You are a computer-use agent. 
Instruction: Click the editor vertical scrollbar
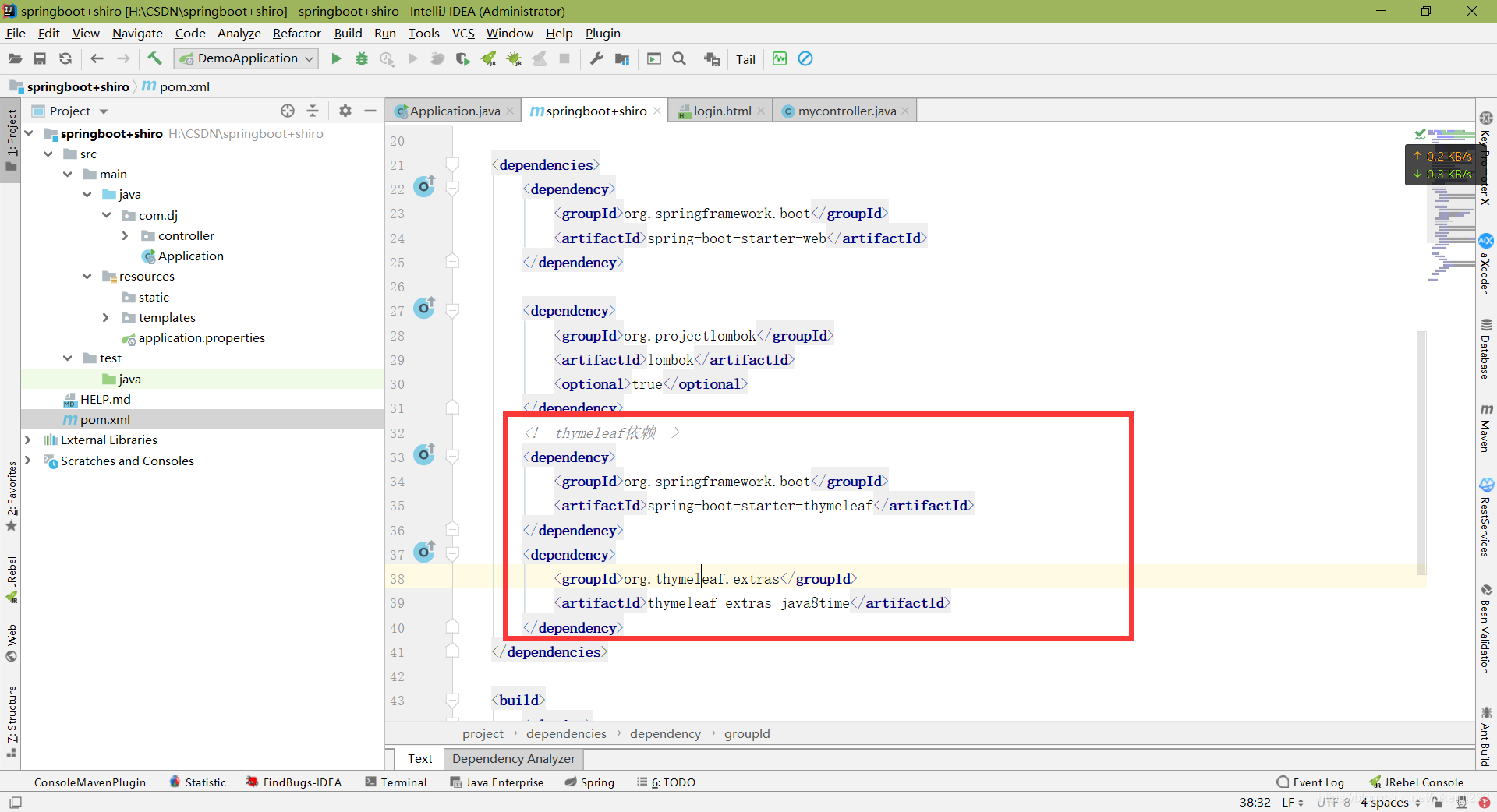tap(1421, 452)
